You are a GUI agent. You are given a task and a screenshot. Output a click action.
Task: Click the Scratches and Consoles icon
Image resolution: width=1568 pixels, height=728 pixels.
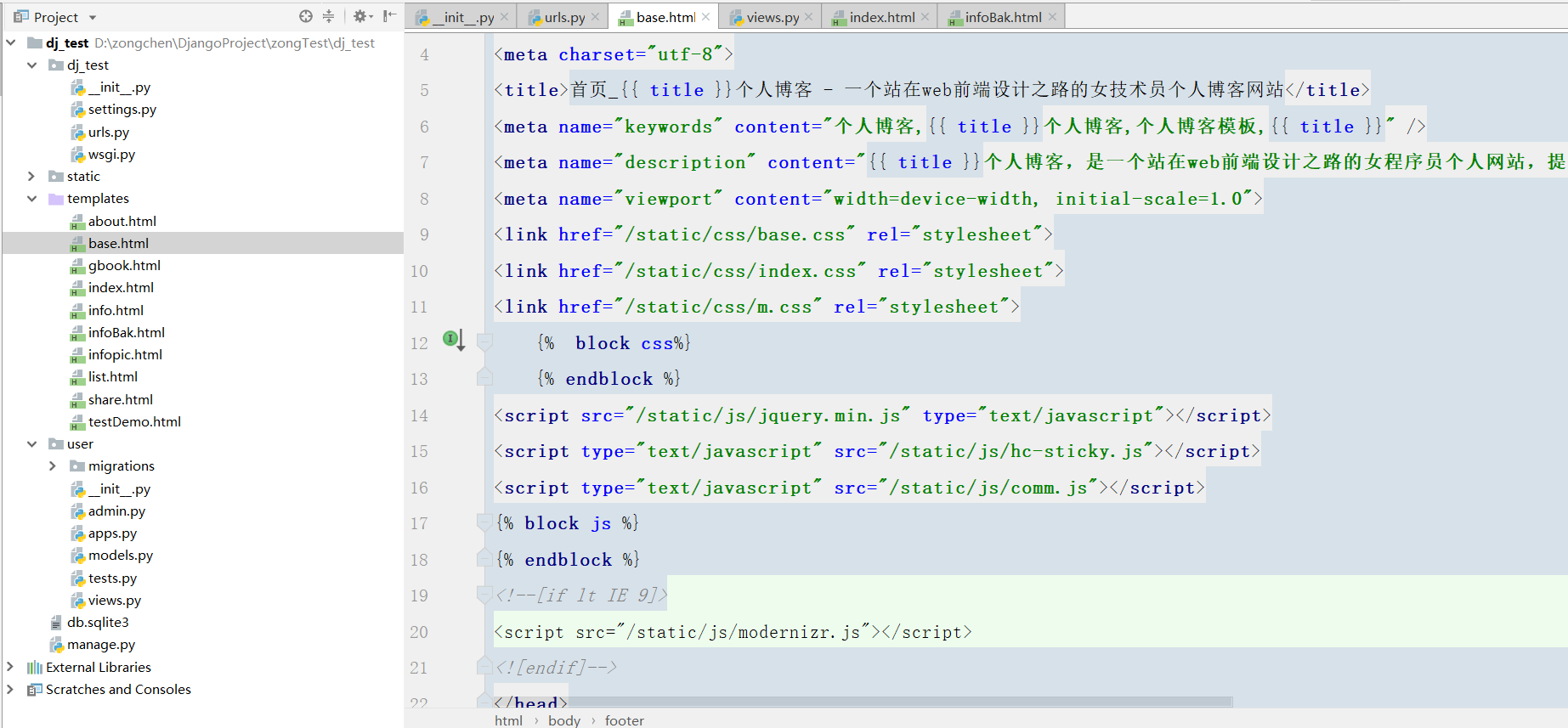point(35,690)
